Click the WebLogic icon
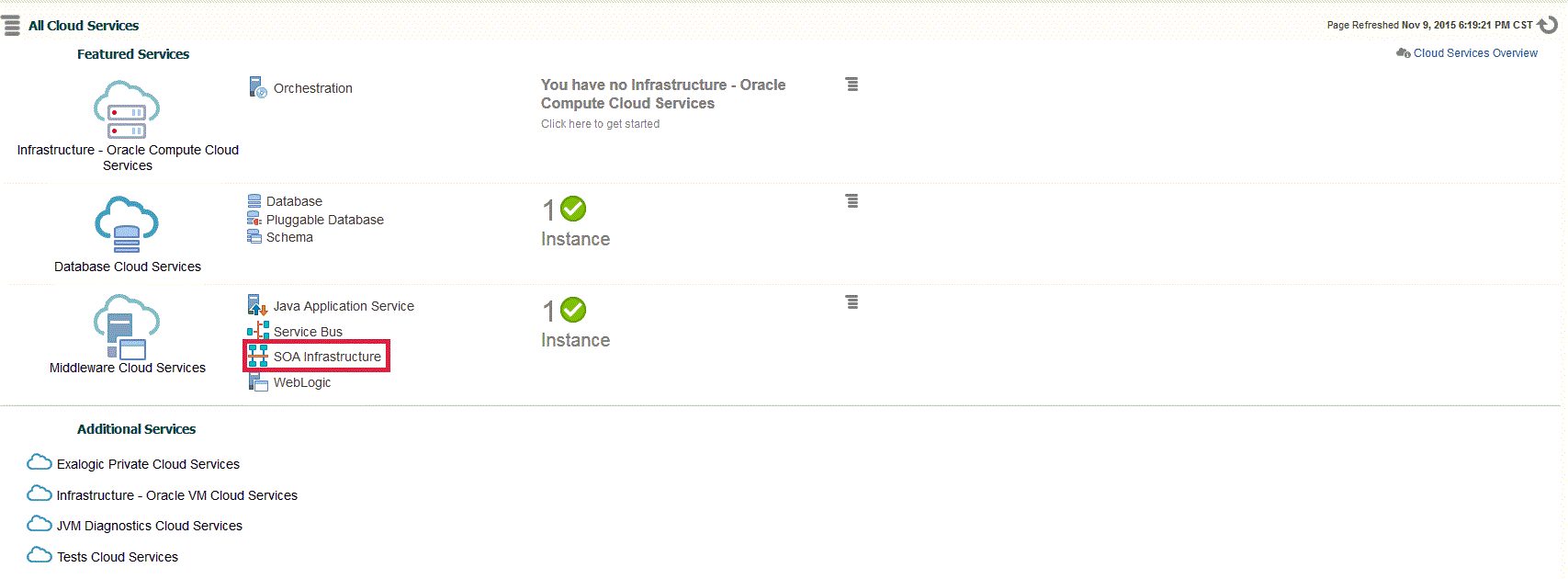 [x=258, y=381]
